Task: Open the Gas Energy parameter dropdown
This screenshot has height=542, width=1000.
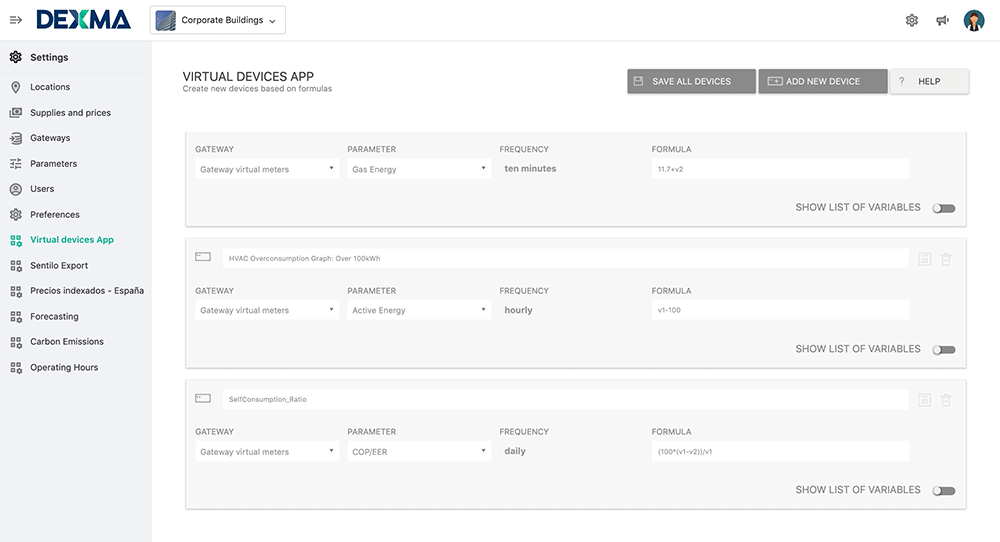Action: pos(419,169)
